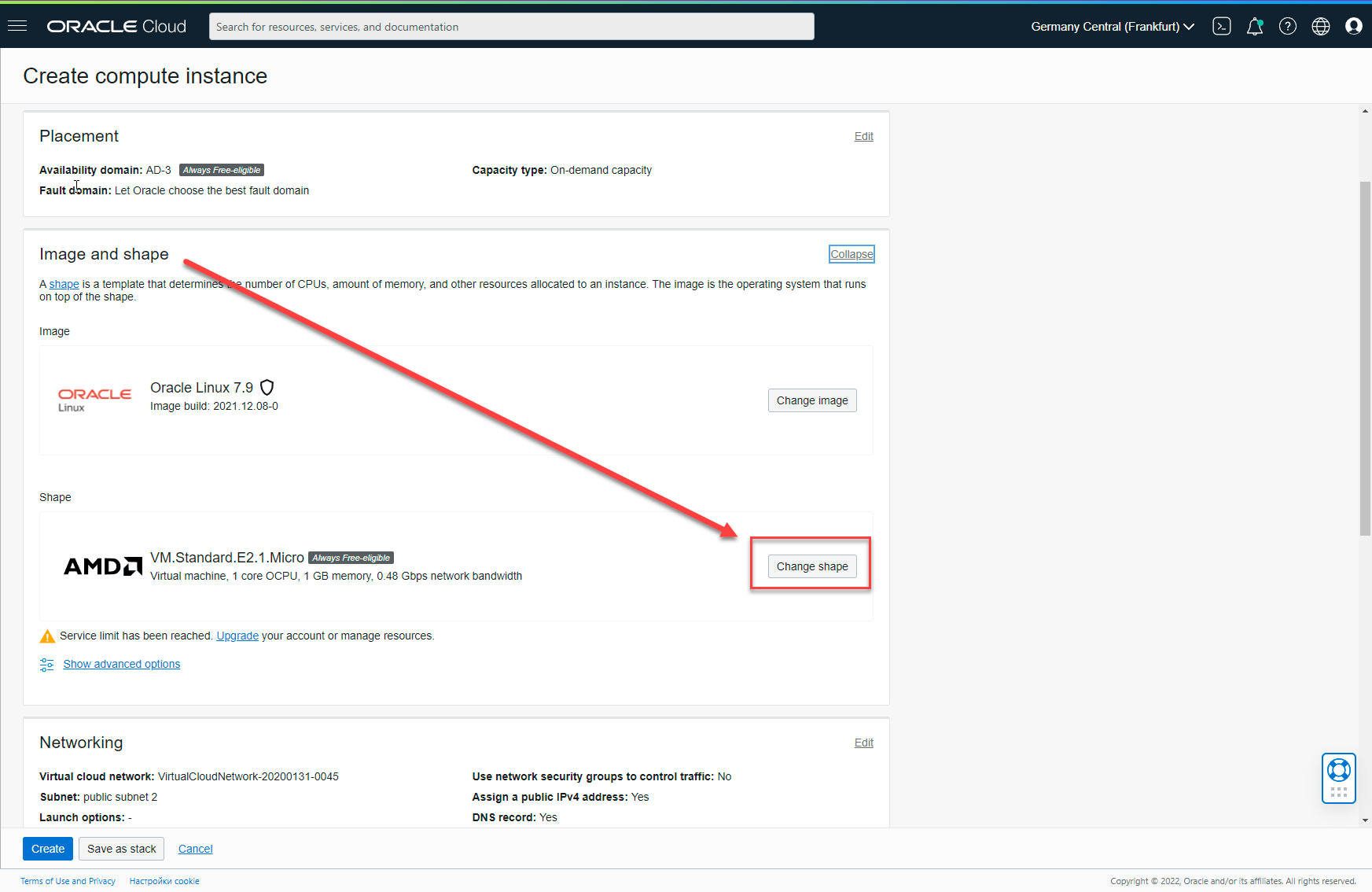Click the shield icon beside Oracle Linux 7.9

tap(267, 387)
